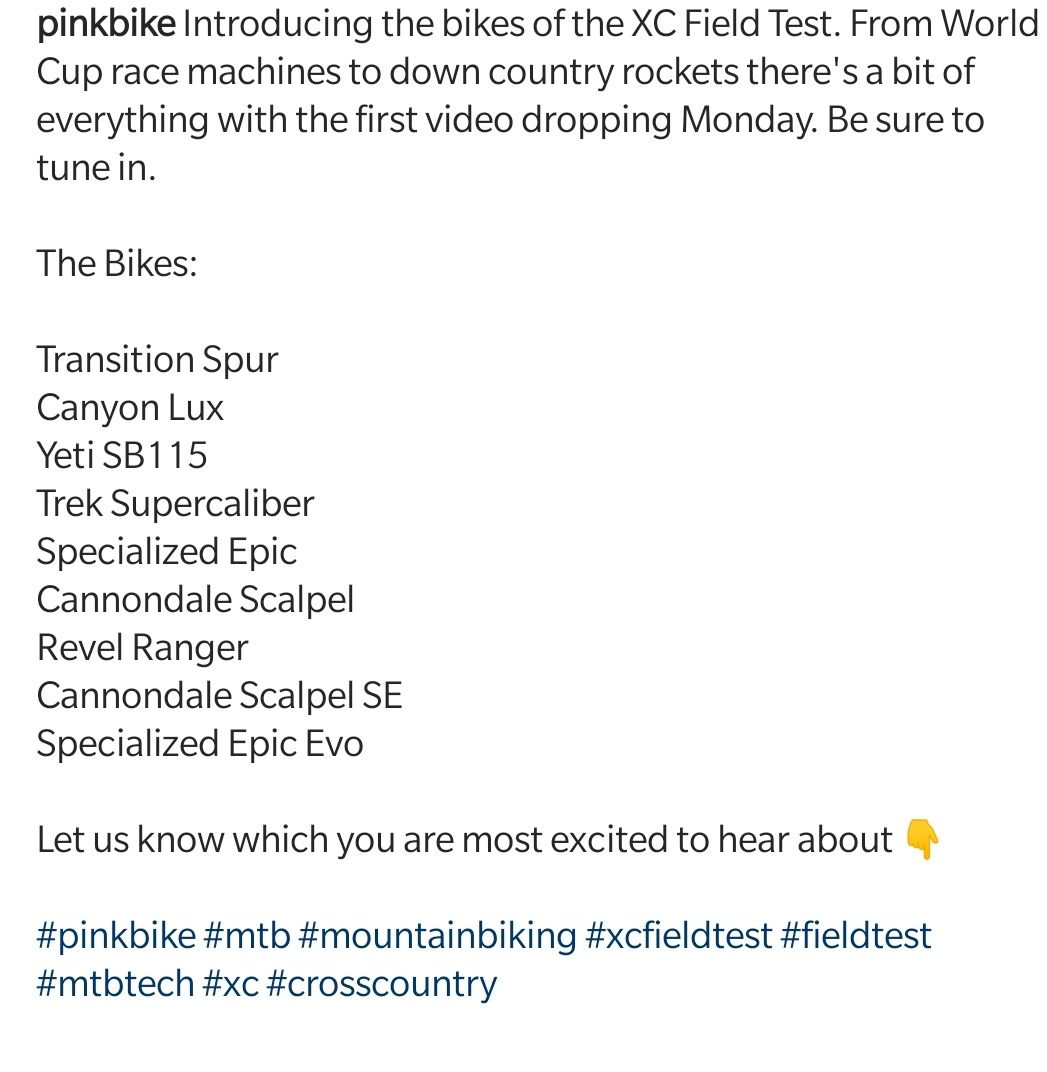Click the Yeti SB115 text
The height and width of the screenshot is (1072, 1047).
(x=122, y=455)
